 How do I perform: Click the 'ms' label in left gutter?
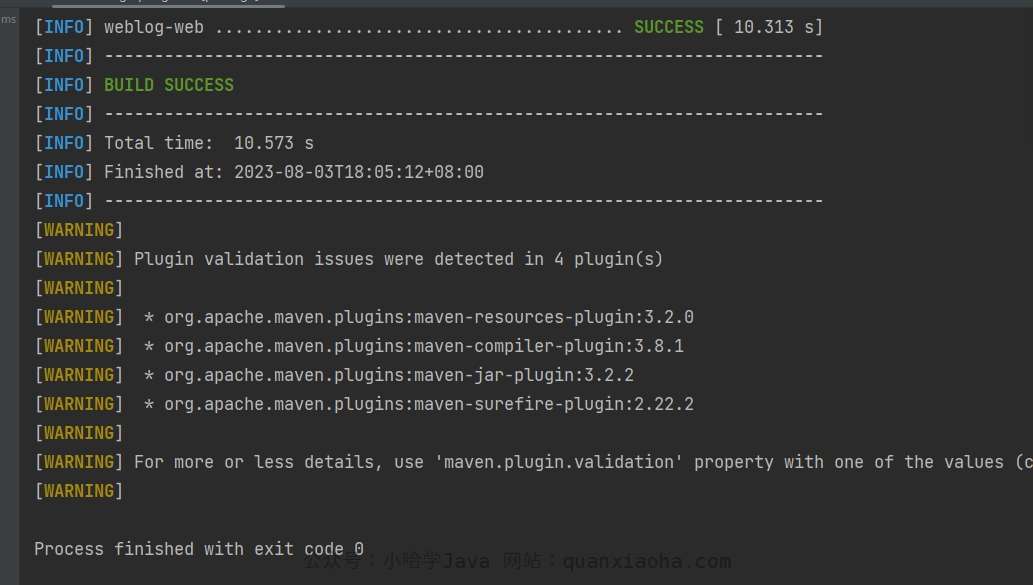coord(9,19)
